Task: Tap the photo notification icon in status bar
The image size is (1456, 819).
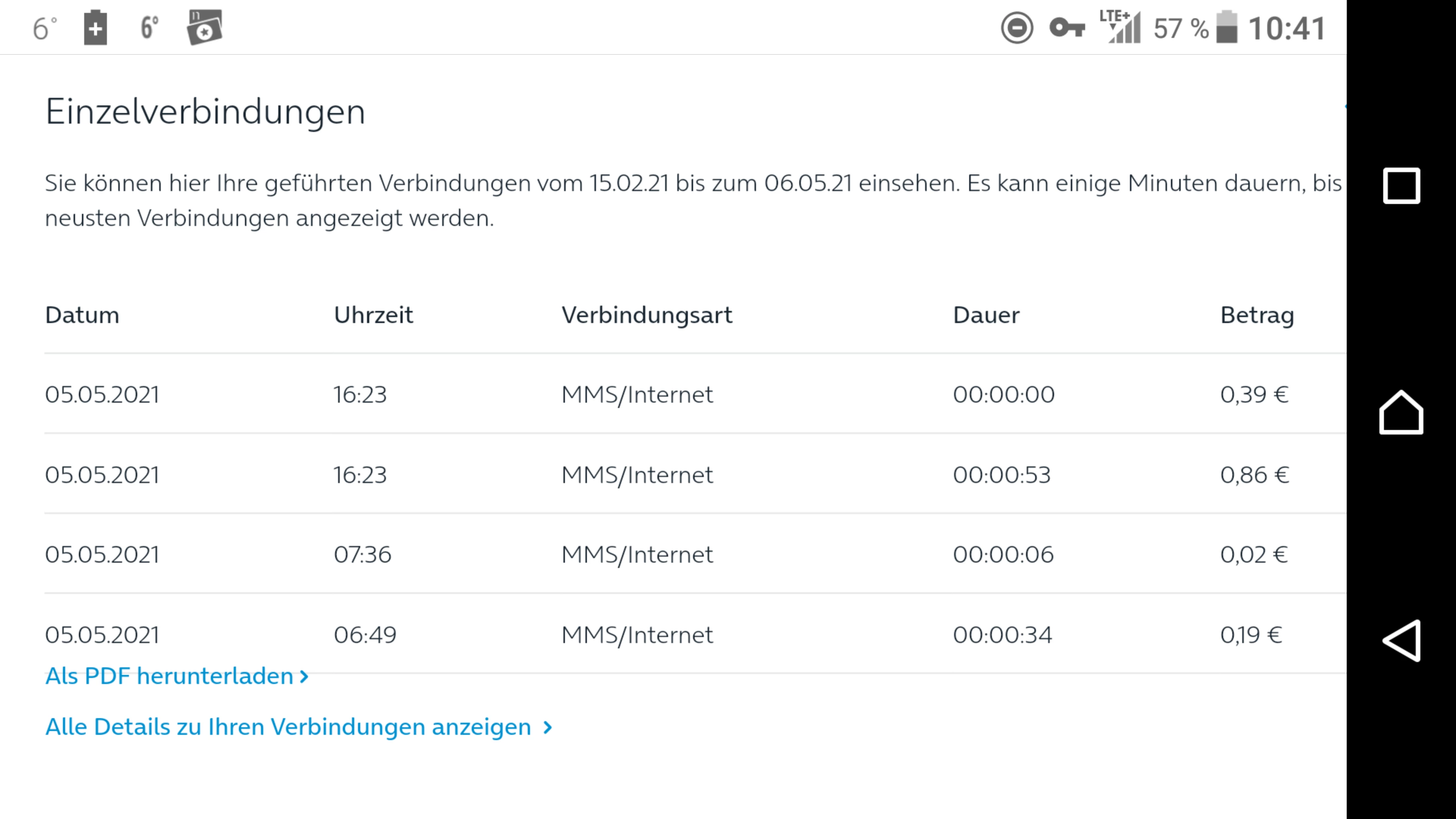Action: click(x=205, y=28)
